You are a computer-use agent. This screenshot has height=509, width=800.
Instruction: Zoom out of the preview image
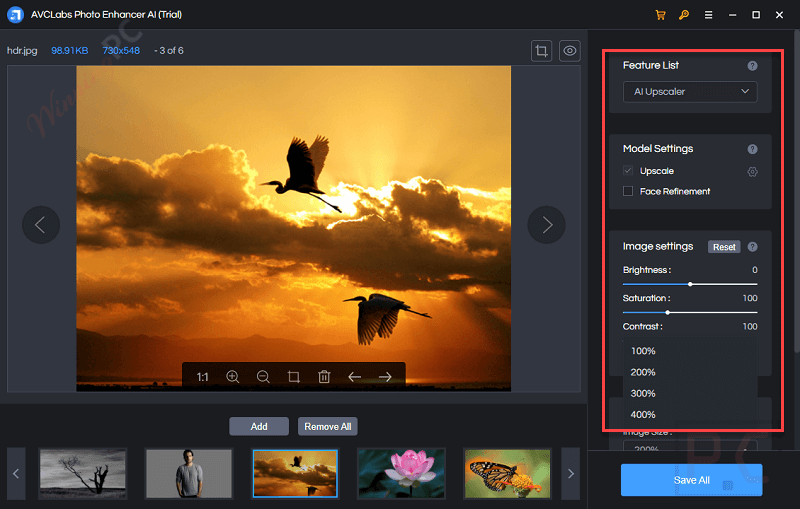pyautogui.click(x=263, y=376)
